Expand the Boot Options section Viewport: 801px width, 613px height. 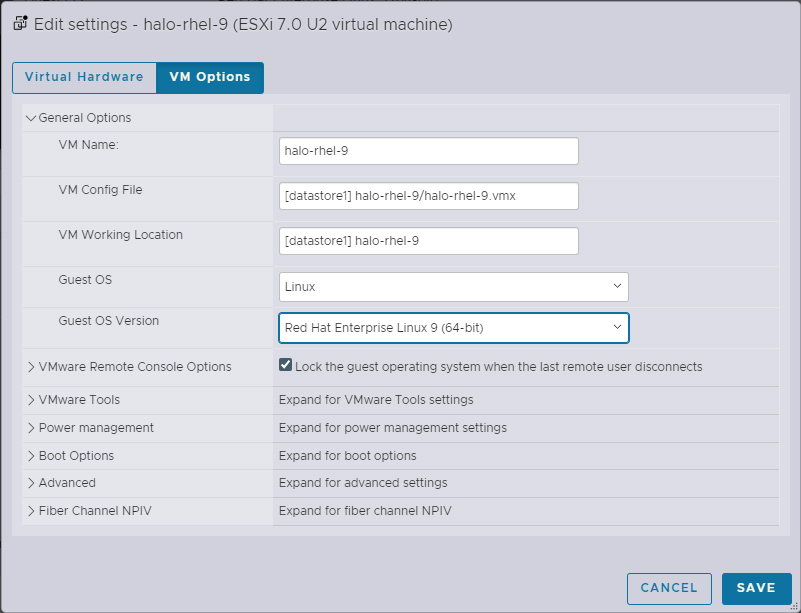31,456
